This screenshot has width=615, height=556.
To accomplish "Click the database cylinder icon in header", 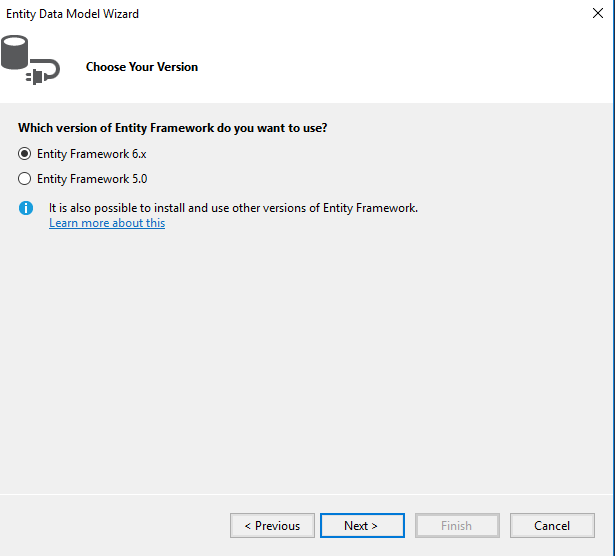I will [15, 52].
